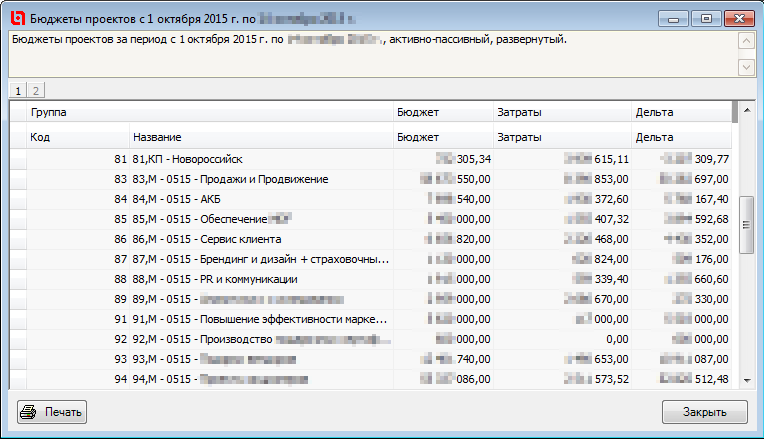Click the Название column header
This screenshot has width=764, height=439.
[260, 136]
